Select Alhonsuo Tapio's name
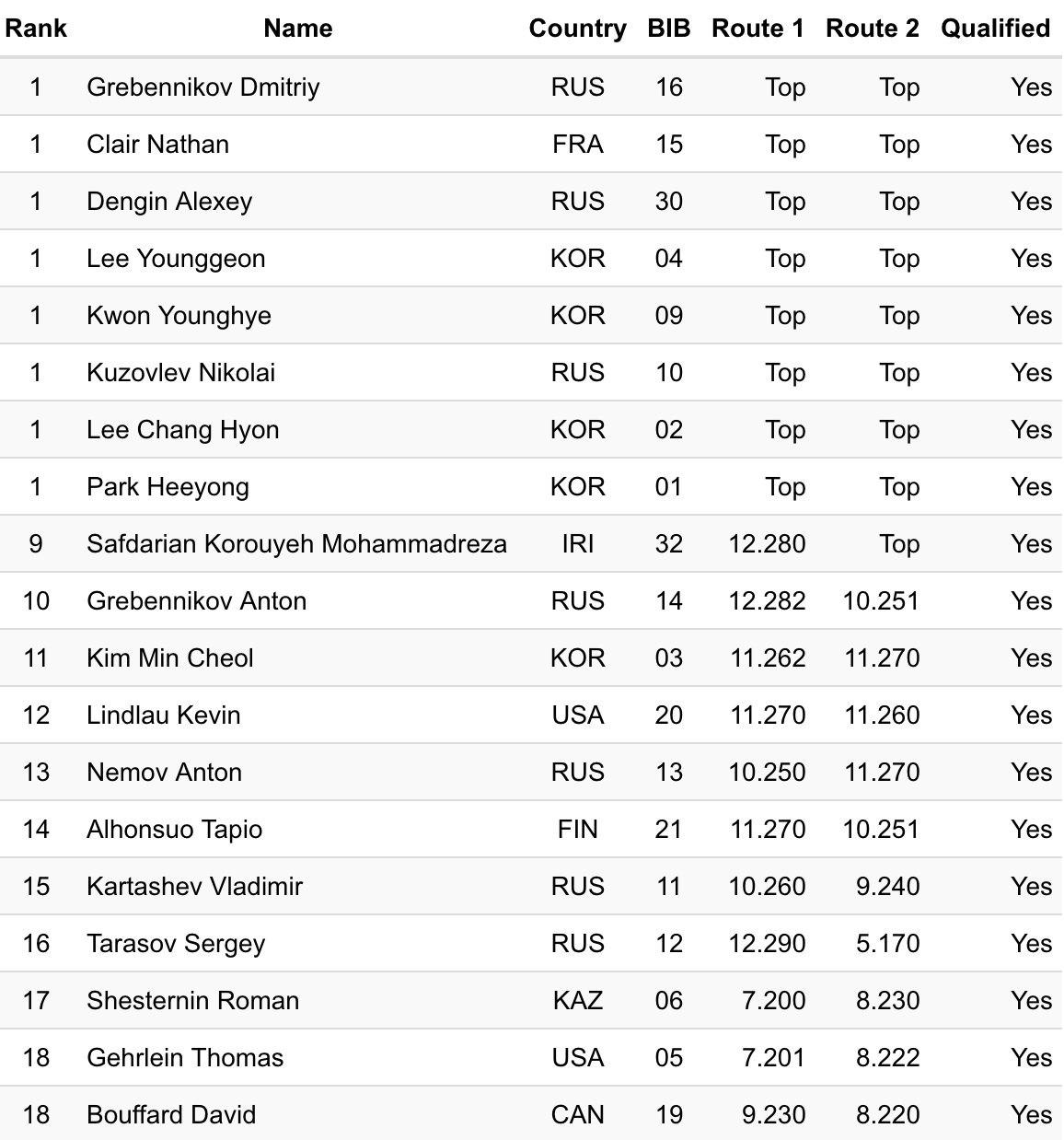 point(174,830)
